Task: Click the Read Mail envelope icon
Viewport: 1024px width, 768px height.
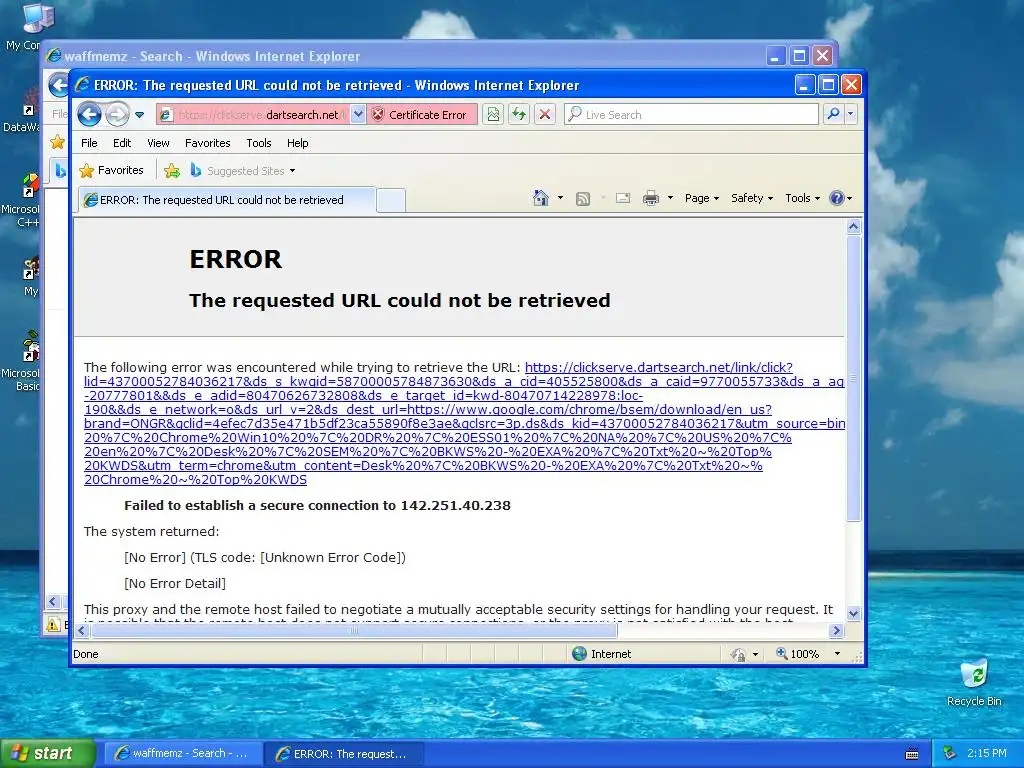Action: point(623,198)
